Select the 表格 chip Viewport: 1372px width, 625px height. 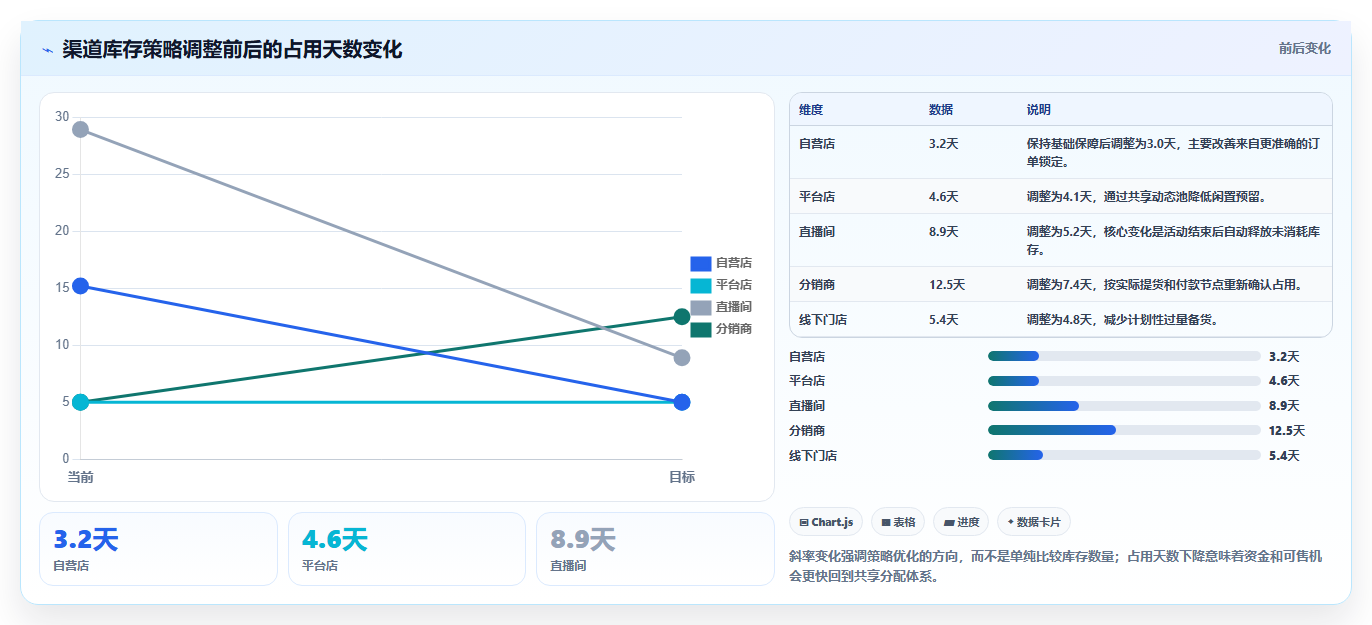pos(897,522)
